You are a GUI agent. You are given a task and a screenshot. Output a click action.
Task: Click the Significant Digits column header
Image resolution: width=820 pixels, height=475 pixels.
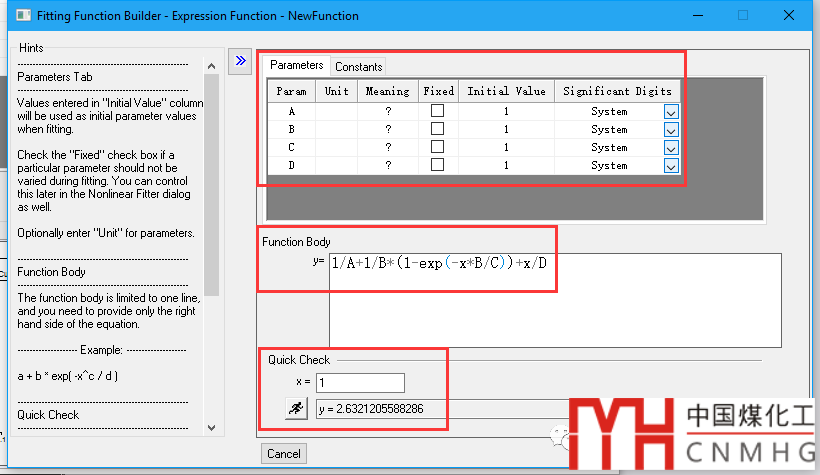[x=617, y=91]
